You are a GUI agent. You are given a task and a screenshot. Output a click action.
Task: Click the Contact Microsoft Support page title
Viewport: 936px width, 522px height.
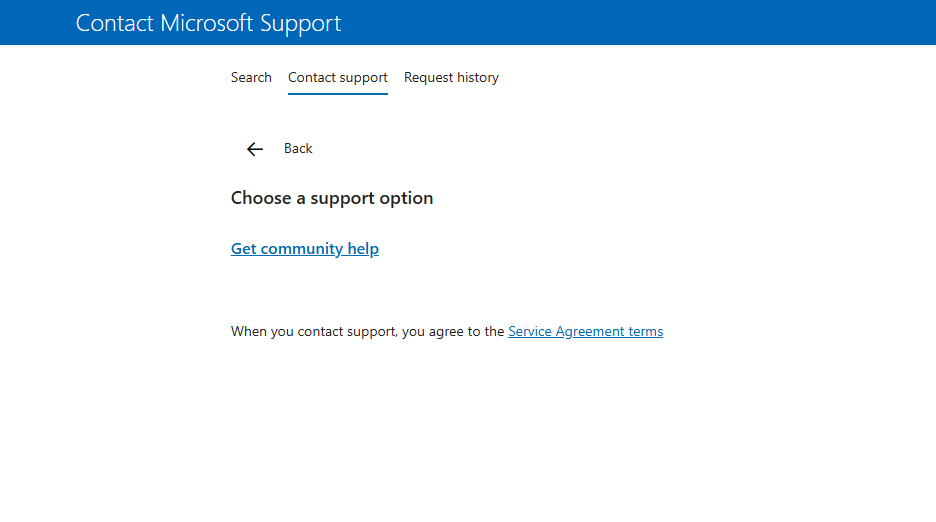pos(208,23)
